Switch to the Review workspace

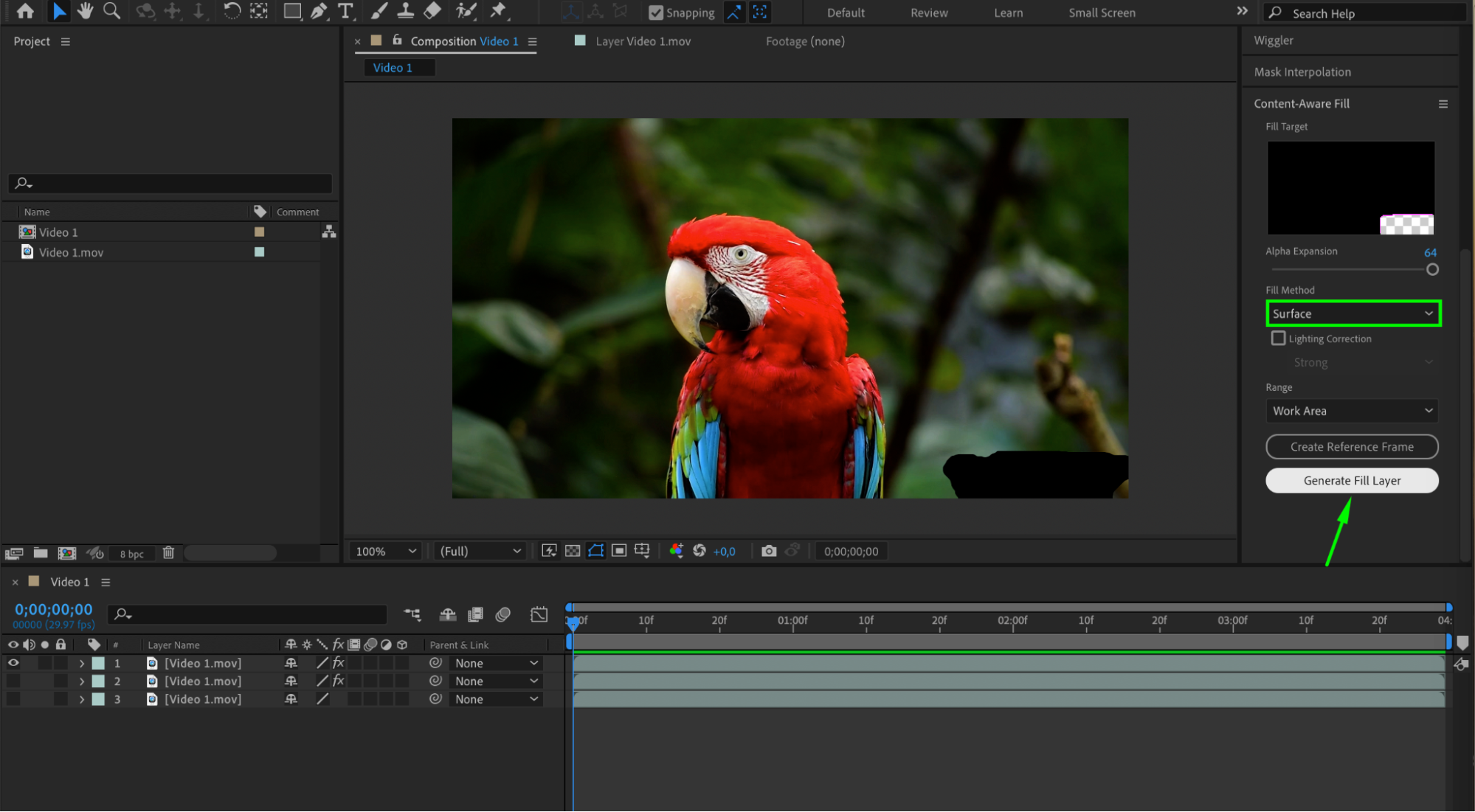tap(928, 13)
